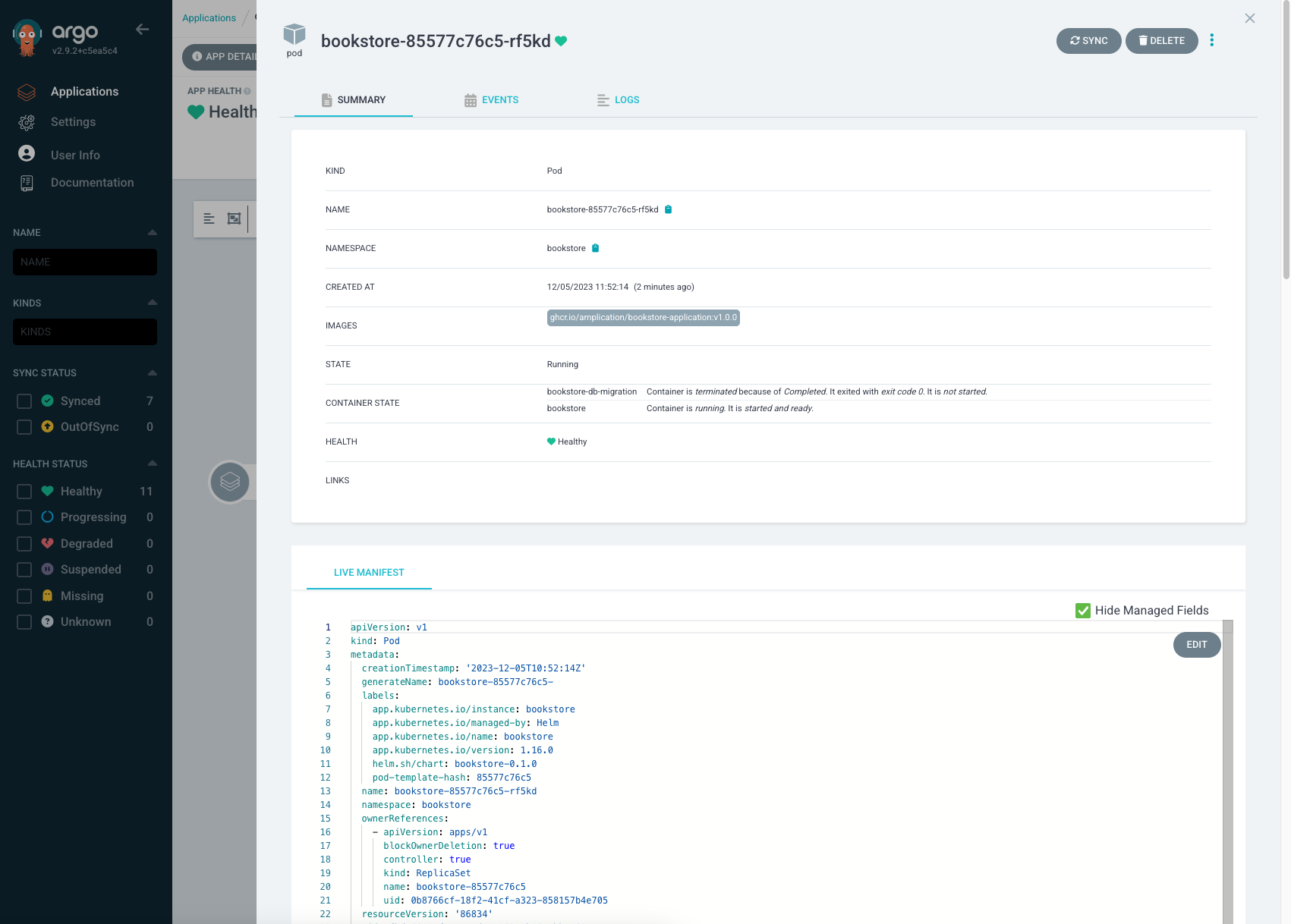Copy pod name with clipboard icon
Screen dimensions: 1291x924
[669, 209]
